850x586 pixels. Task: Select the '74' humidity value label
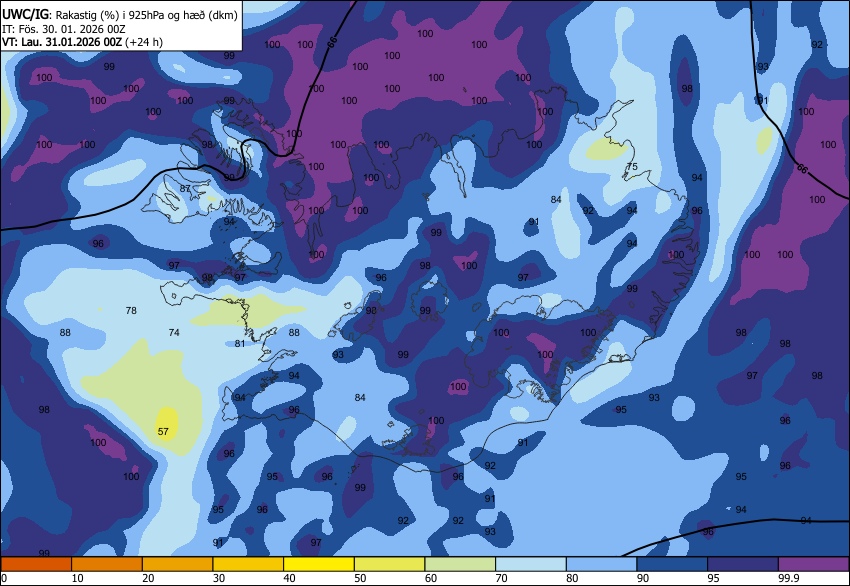click(x=174, y=332)
